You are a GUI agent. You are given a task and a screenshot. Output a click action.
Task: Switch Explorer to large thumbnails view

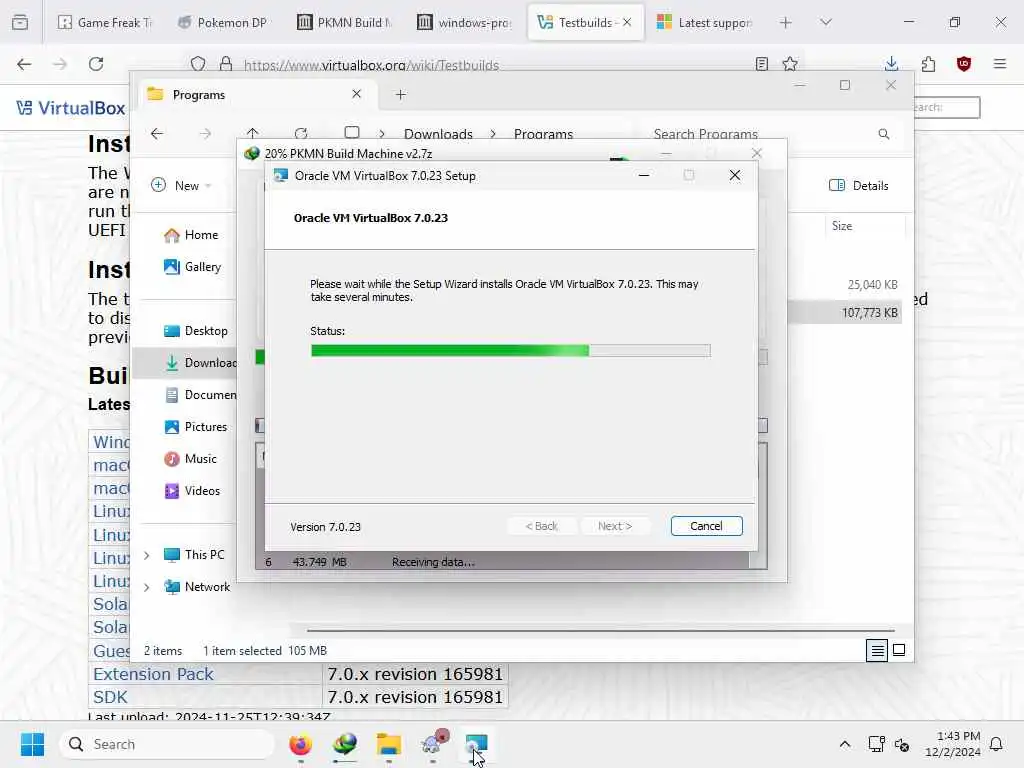[x=899, y=650]
